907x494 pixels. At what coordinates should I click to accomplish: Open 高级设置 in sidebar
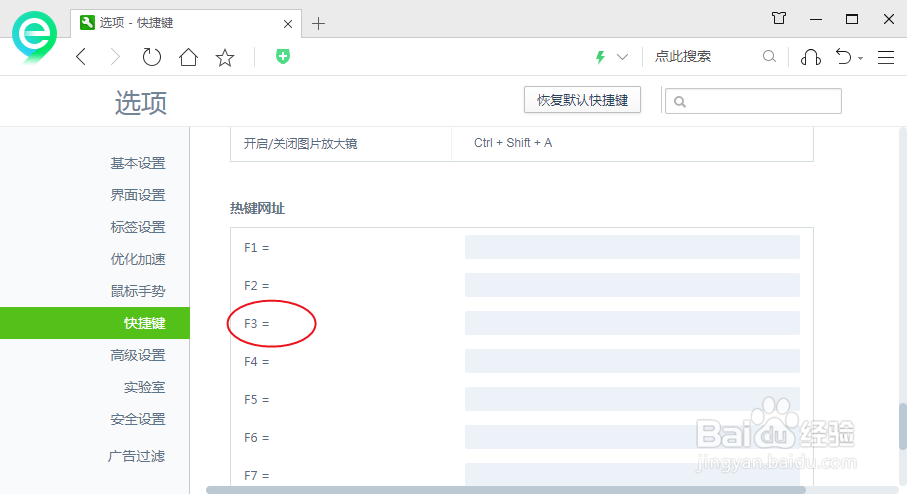pos(138,355)
